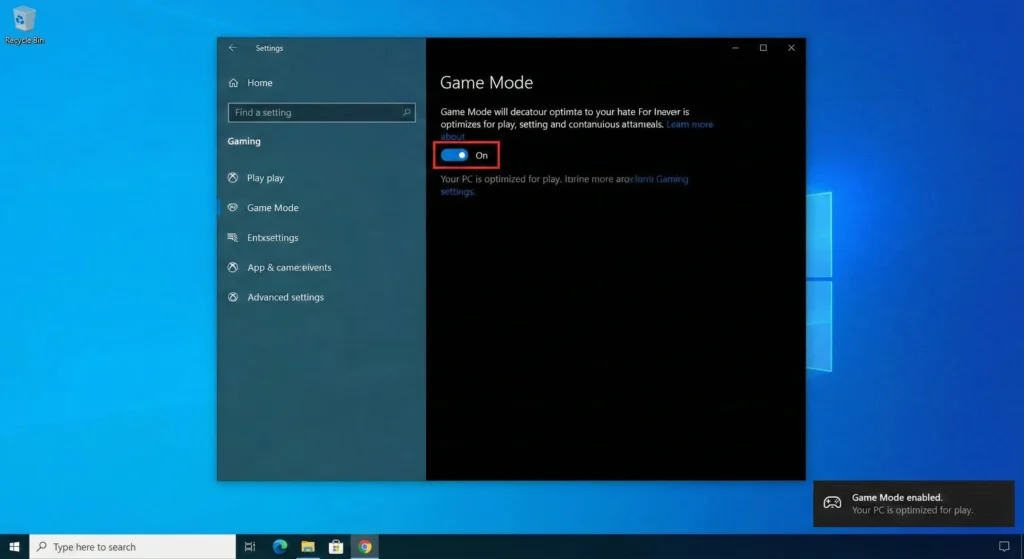The width and height of the screenshot is (1024, 559).
Task: Click the Find a setting field
Action: pos(315,113)
